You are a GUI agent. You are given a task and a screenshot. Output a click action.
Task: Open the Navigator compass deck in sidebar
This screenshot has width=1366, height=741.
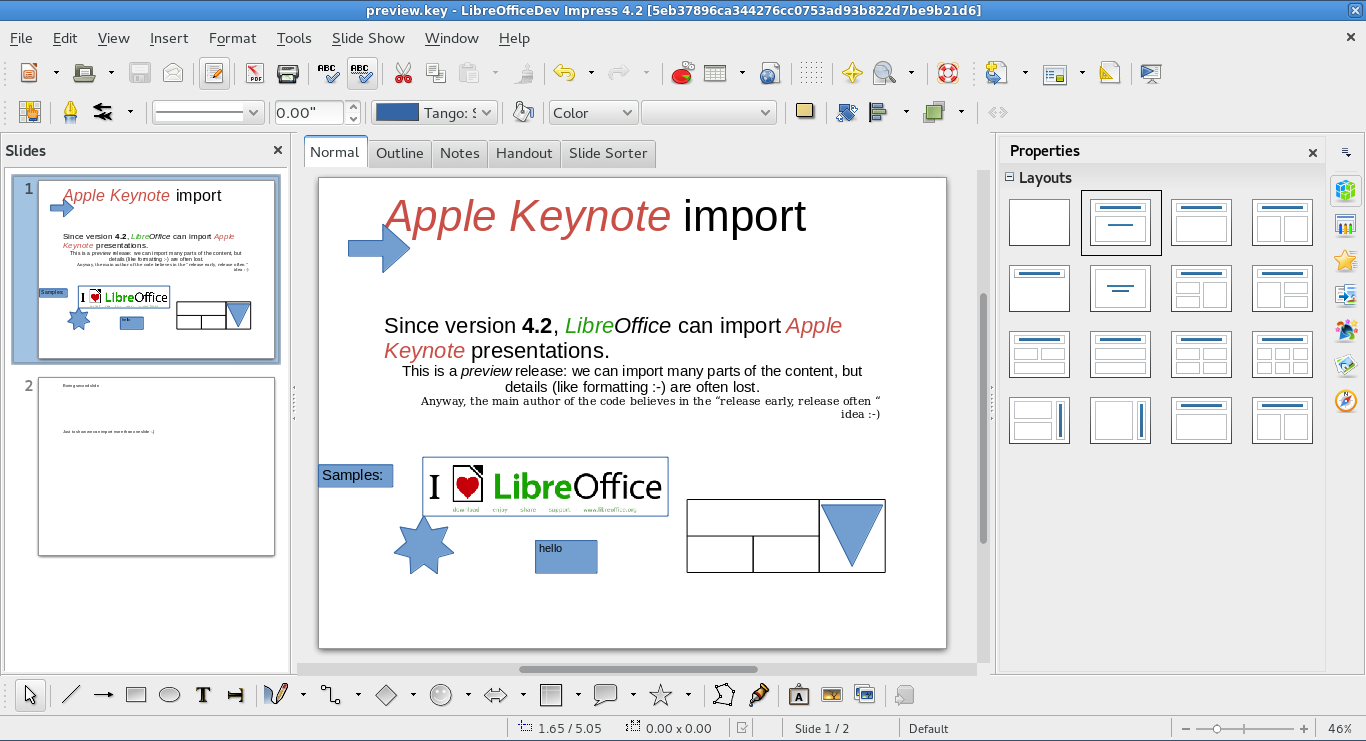click(x=1346, y=400)
